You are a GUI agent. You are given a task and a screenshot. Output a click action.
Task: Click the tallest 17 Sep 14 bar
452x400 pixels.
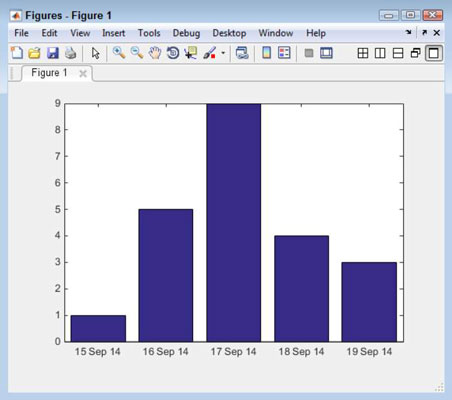pyautogui.click(x=234, y=223)
